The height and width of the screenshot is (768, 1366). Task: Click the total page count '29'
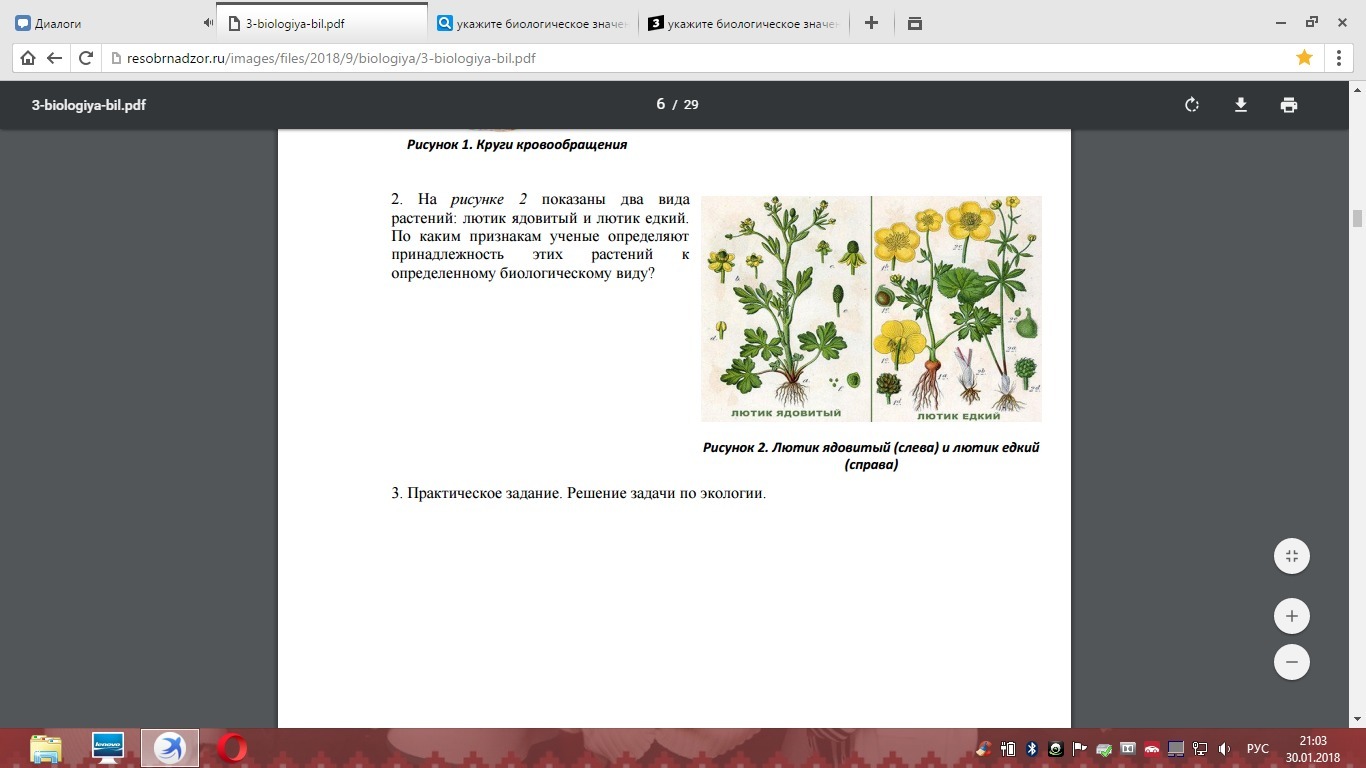(x=691, y=105)
